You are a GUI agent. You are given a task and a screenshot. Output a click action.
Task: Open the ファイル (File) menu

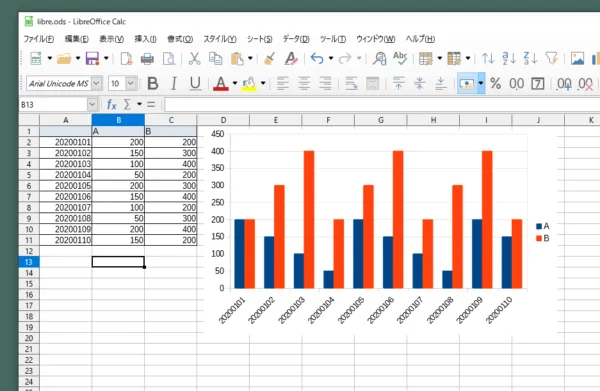pos(39,39)
